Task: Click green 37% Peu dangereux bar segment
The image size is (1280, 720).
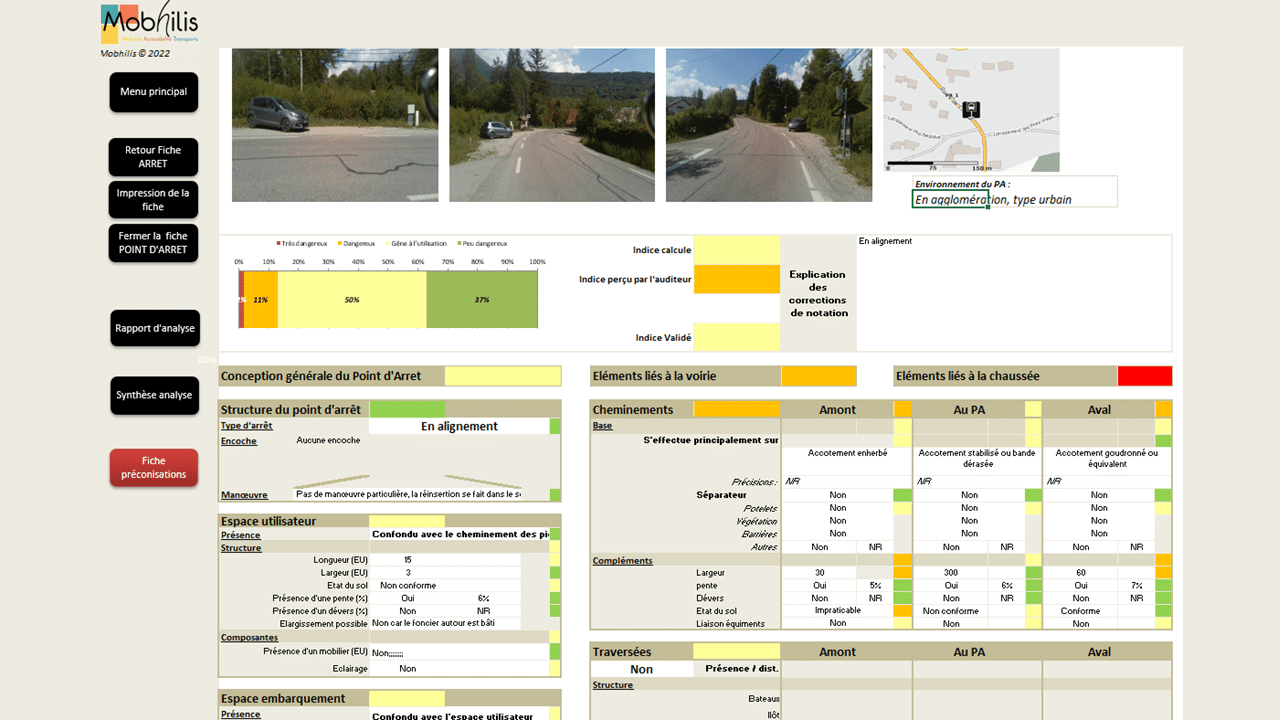Action: pos(482,300)
